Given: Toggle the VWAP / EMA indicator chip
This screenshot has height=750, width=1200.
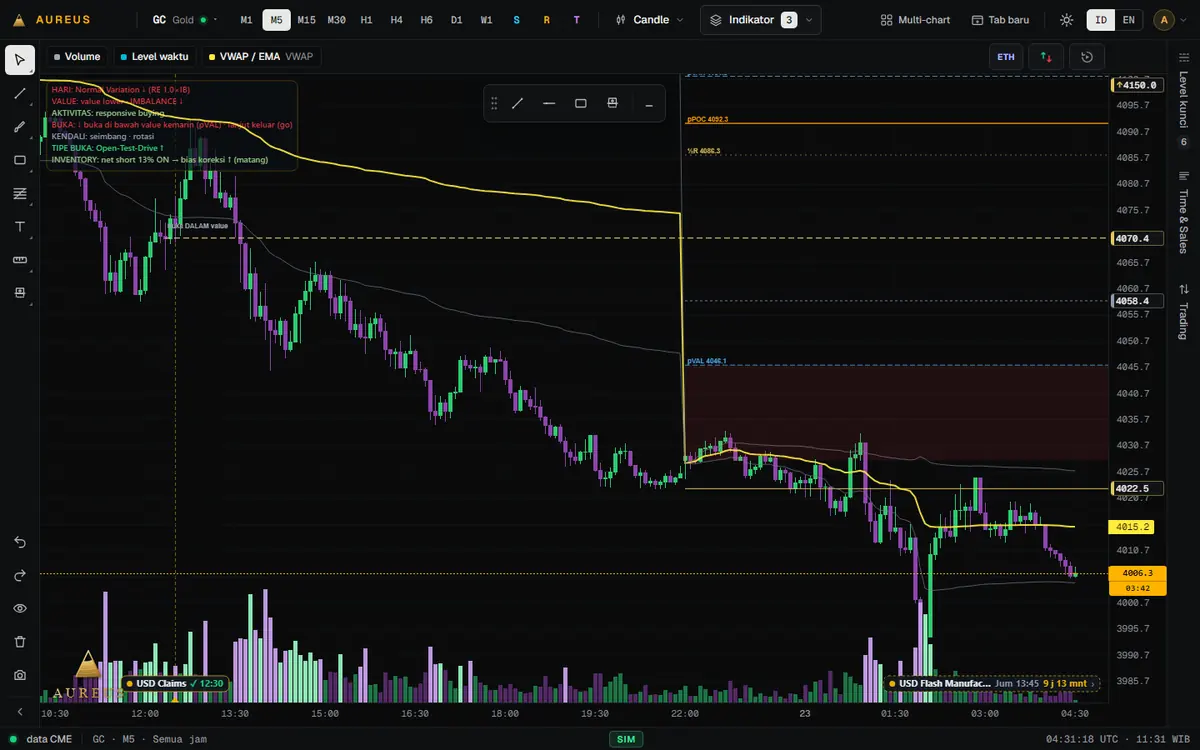Looking at the screenshot, I should (260, 57).
